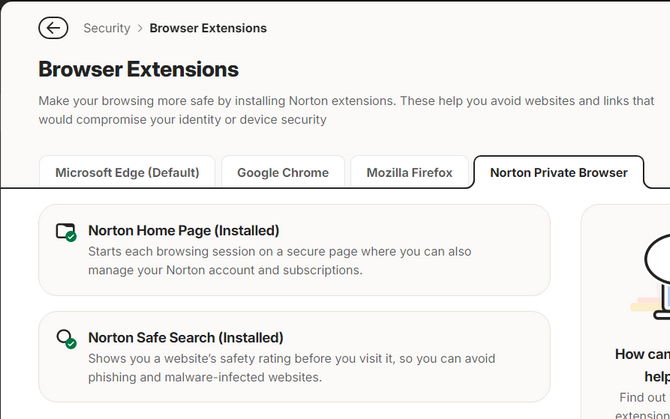Click the Norton Home Page description text
This screenshot has height=419, width=670.
click(x=280, y=261)
